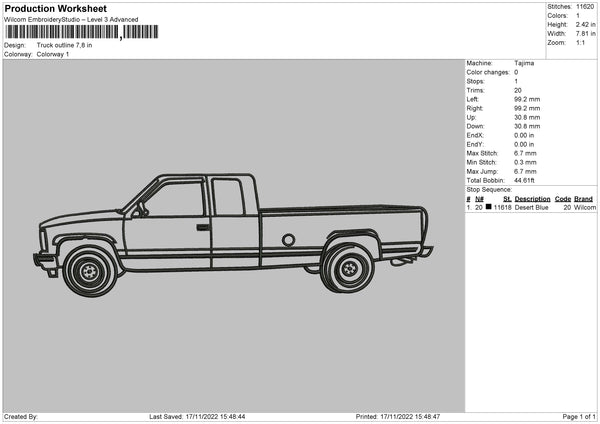Click the truck's front wheel

(90, 270)
